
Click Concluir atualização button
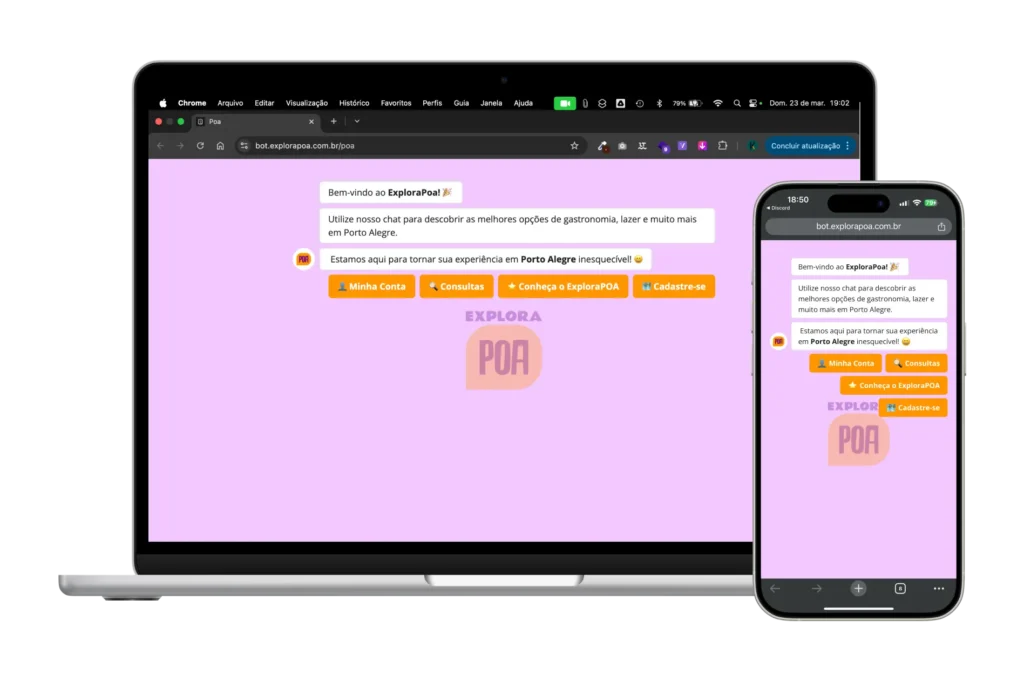tap(805, 146)
